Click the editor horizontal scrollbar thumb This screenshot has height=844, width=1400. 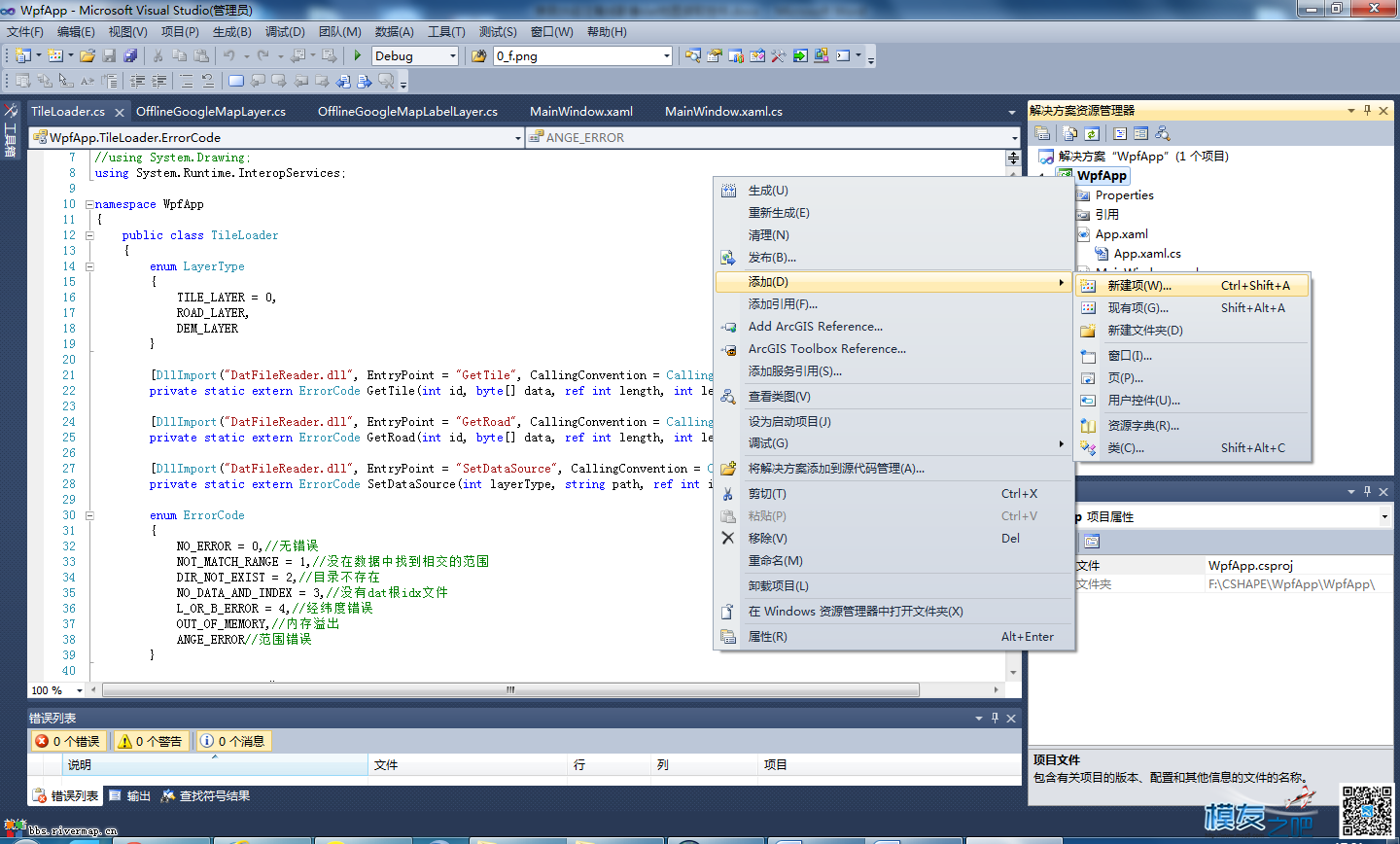(x=510, y=690)
